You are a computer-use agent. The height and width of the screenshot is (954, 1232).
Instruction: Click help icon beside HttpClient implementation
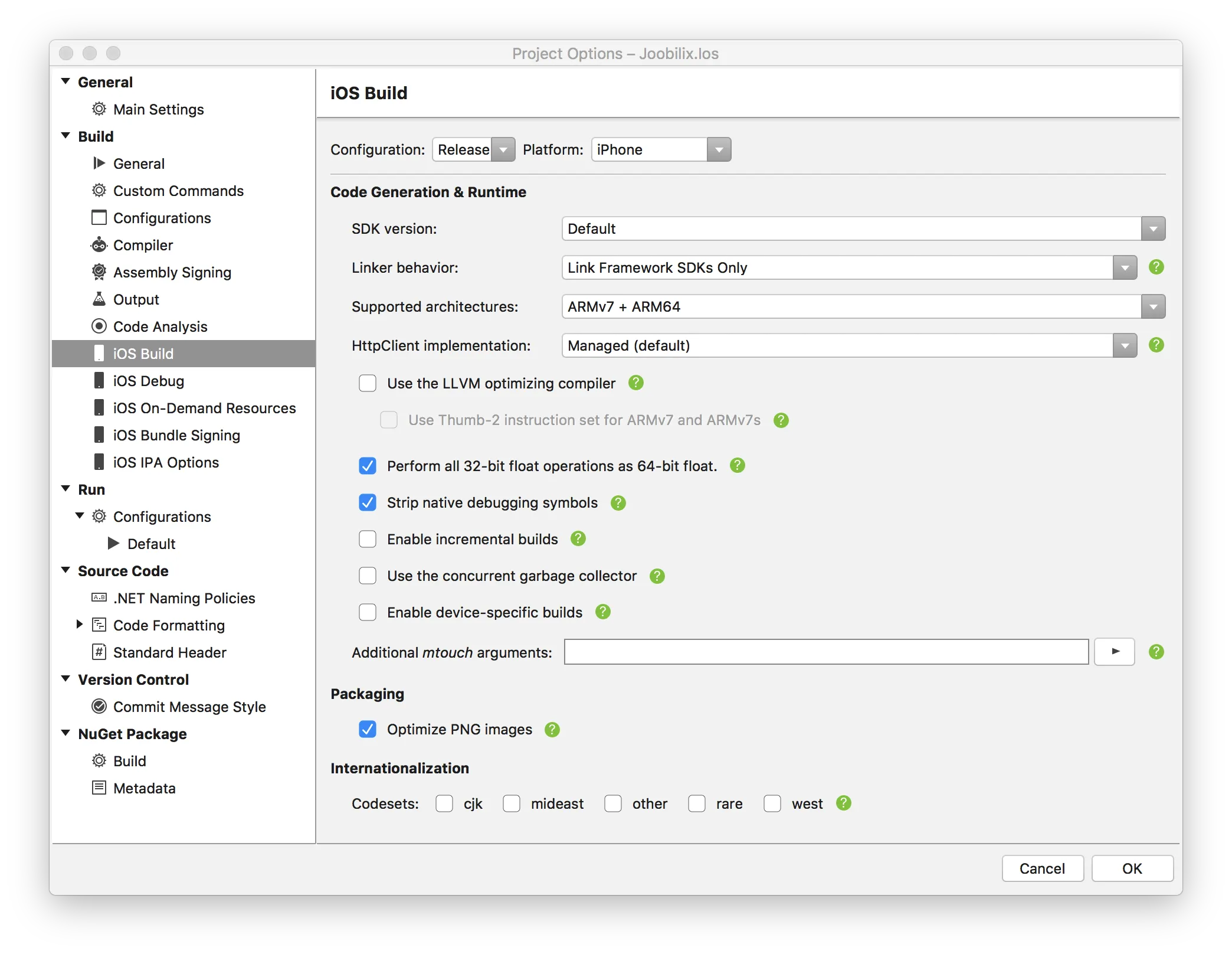click(1156, 345)
